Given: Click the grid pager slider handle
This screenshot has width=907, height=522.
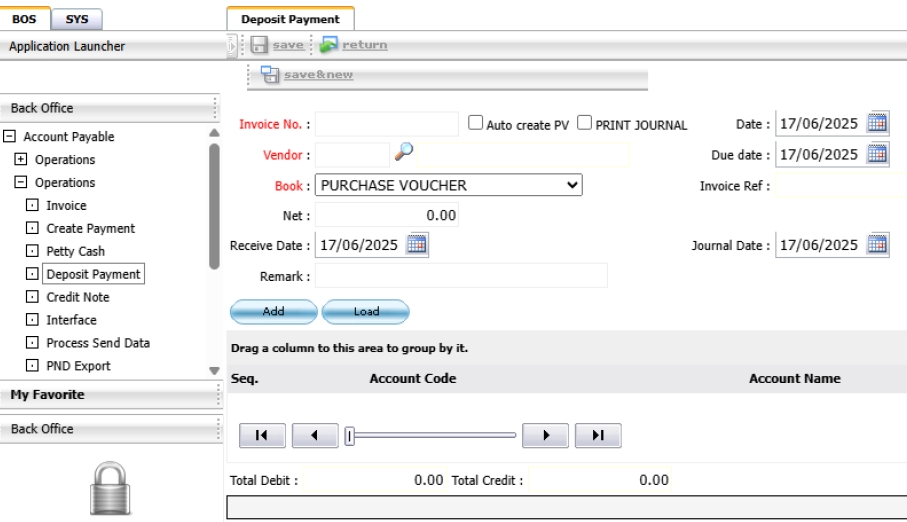Looking at the screenshot, I should click(349, 435).
